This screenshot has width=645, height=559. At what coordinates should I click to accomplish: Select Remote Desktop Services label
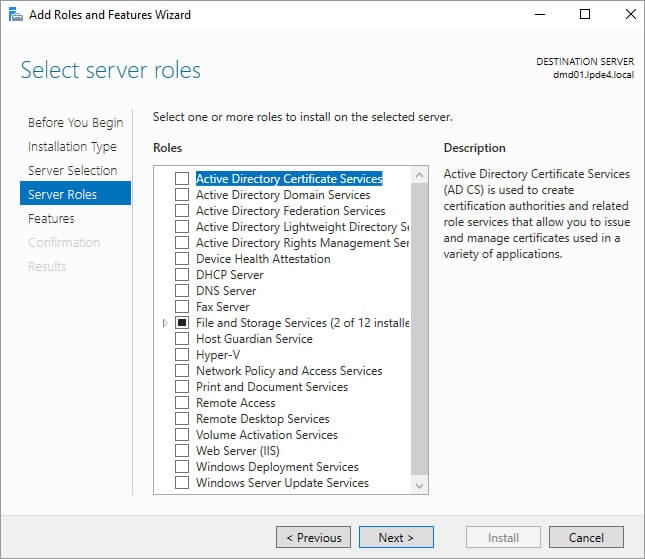pos(263,419)
